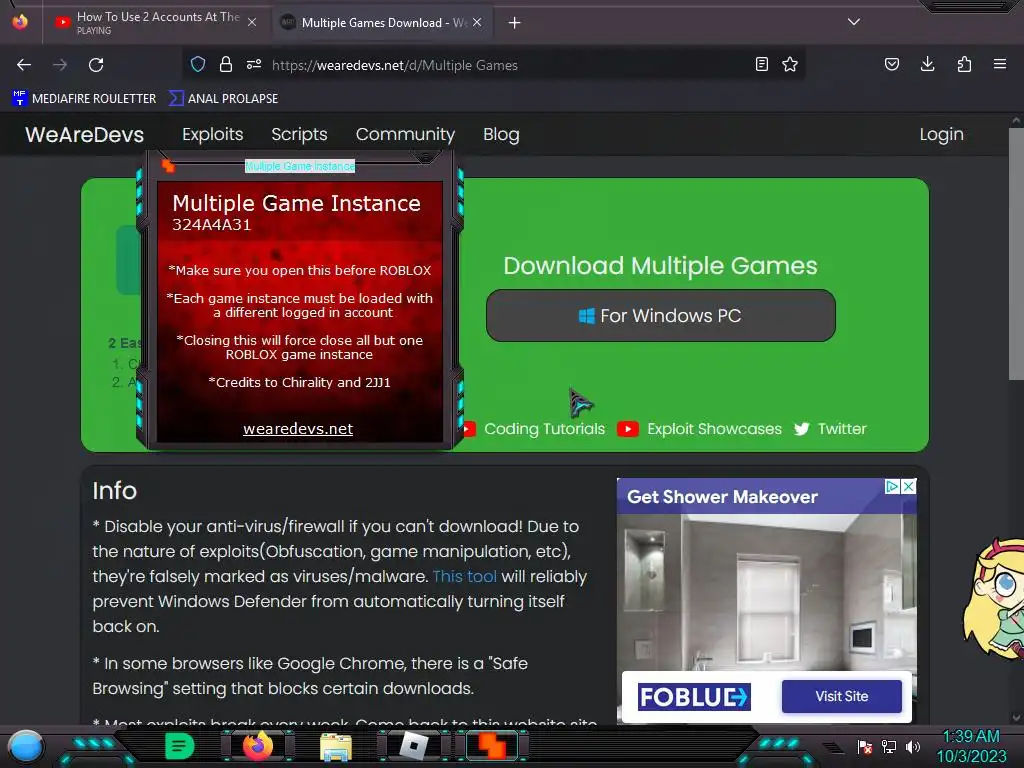Viewport: 1024px width, 768px height.
Task: Reload the current page
Action: 96,65
